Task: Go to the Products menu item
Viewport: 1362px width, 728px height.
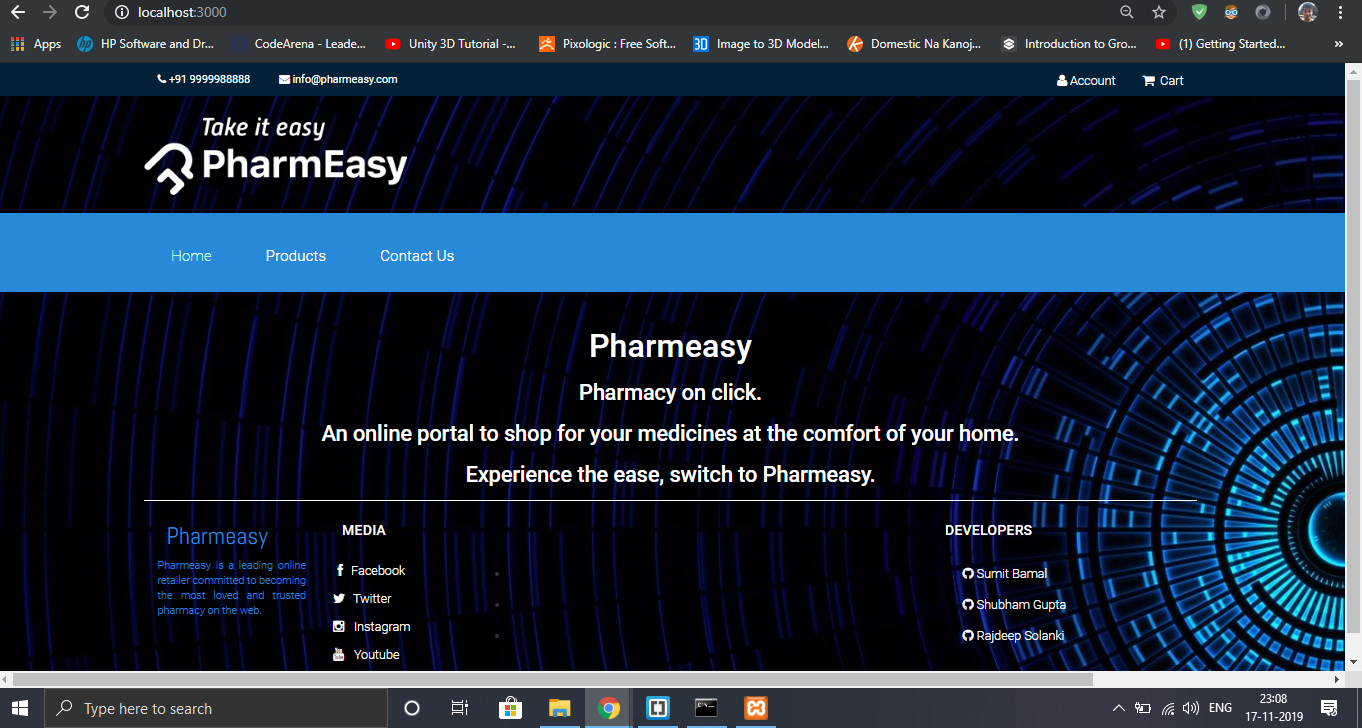Action: click(296, 256)
